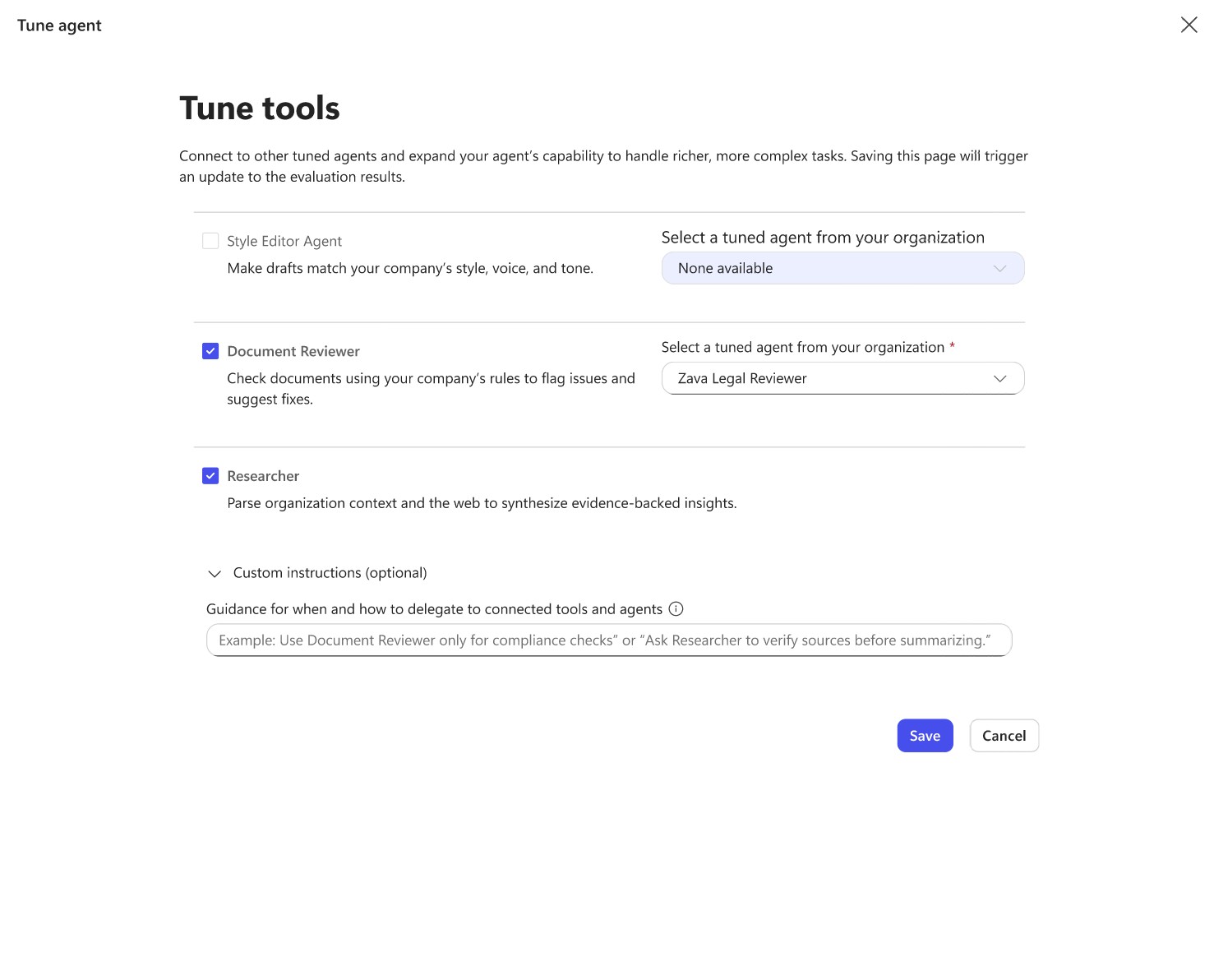1214x980 pixels.
Task: Save the tune tools settings
Action: click(x=925, y=736)
